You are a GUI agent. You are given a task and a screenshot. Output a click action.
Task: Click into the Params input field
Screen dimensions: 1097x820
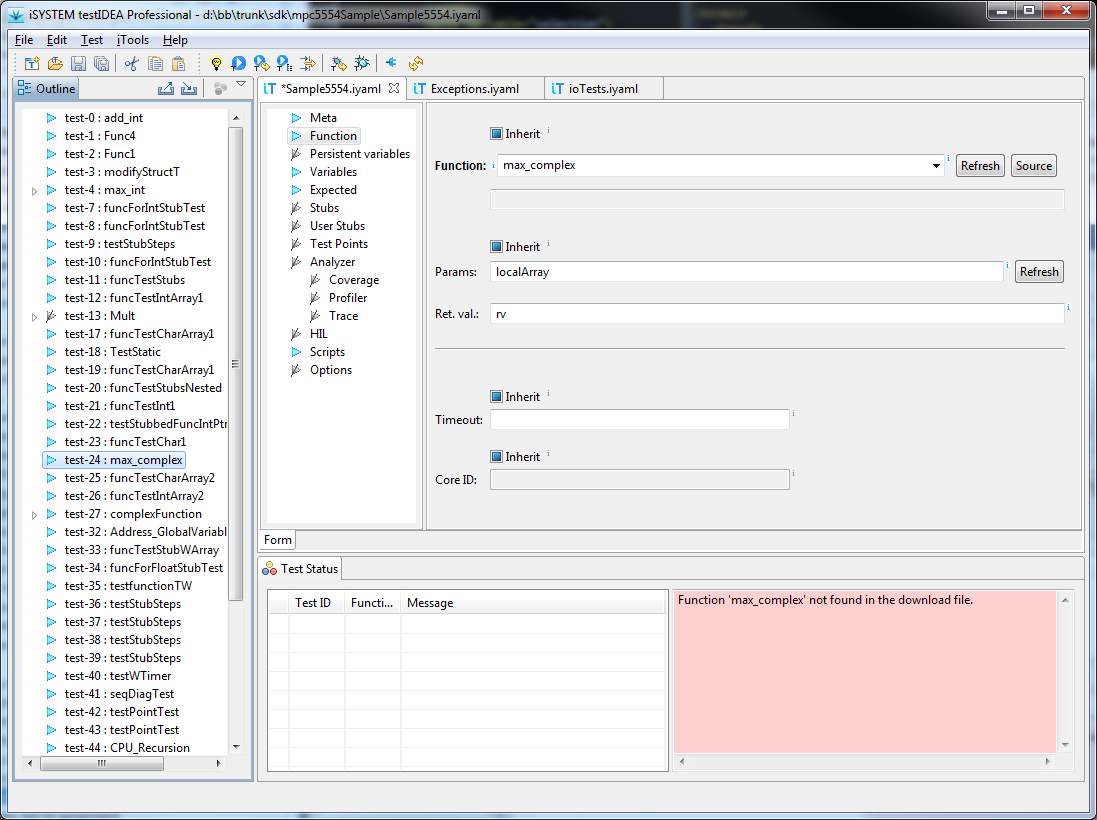pyautogui.click(x=746, y=271)
